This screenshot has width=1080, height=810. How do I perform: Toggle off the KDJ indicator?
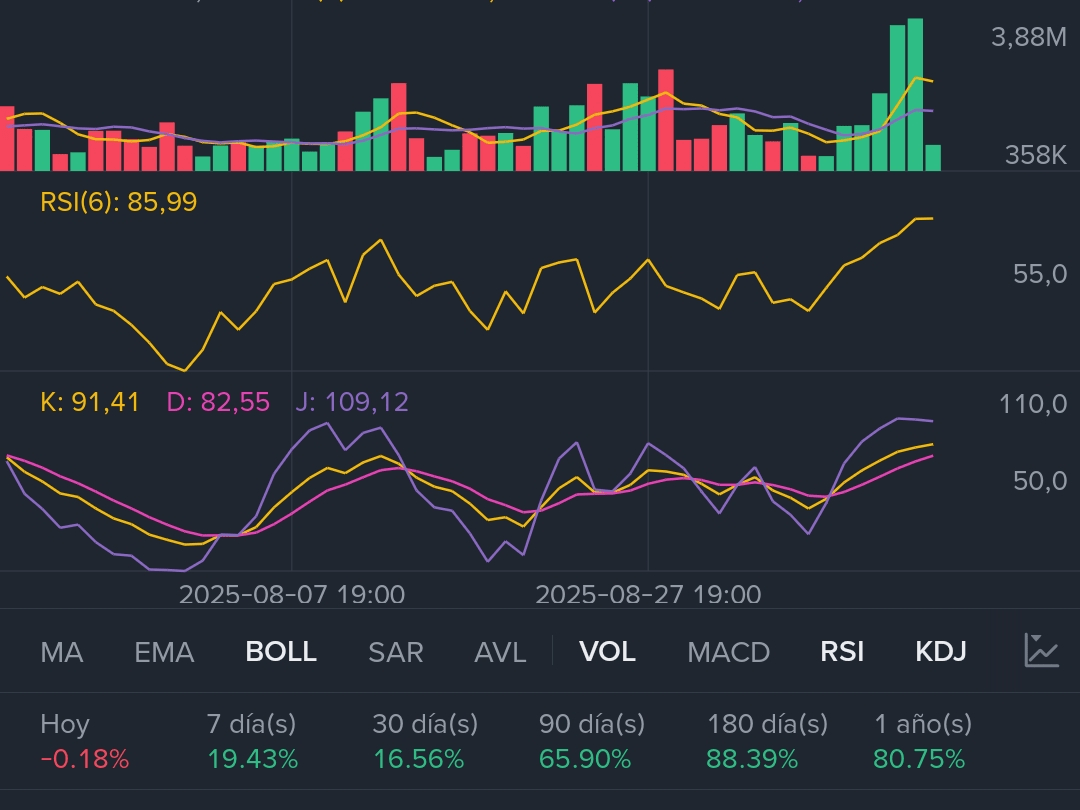(x=941, y=652)
